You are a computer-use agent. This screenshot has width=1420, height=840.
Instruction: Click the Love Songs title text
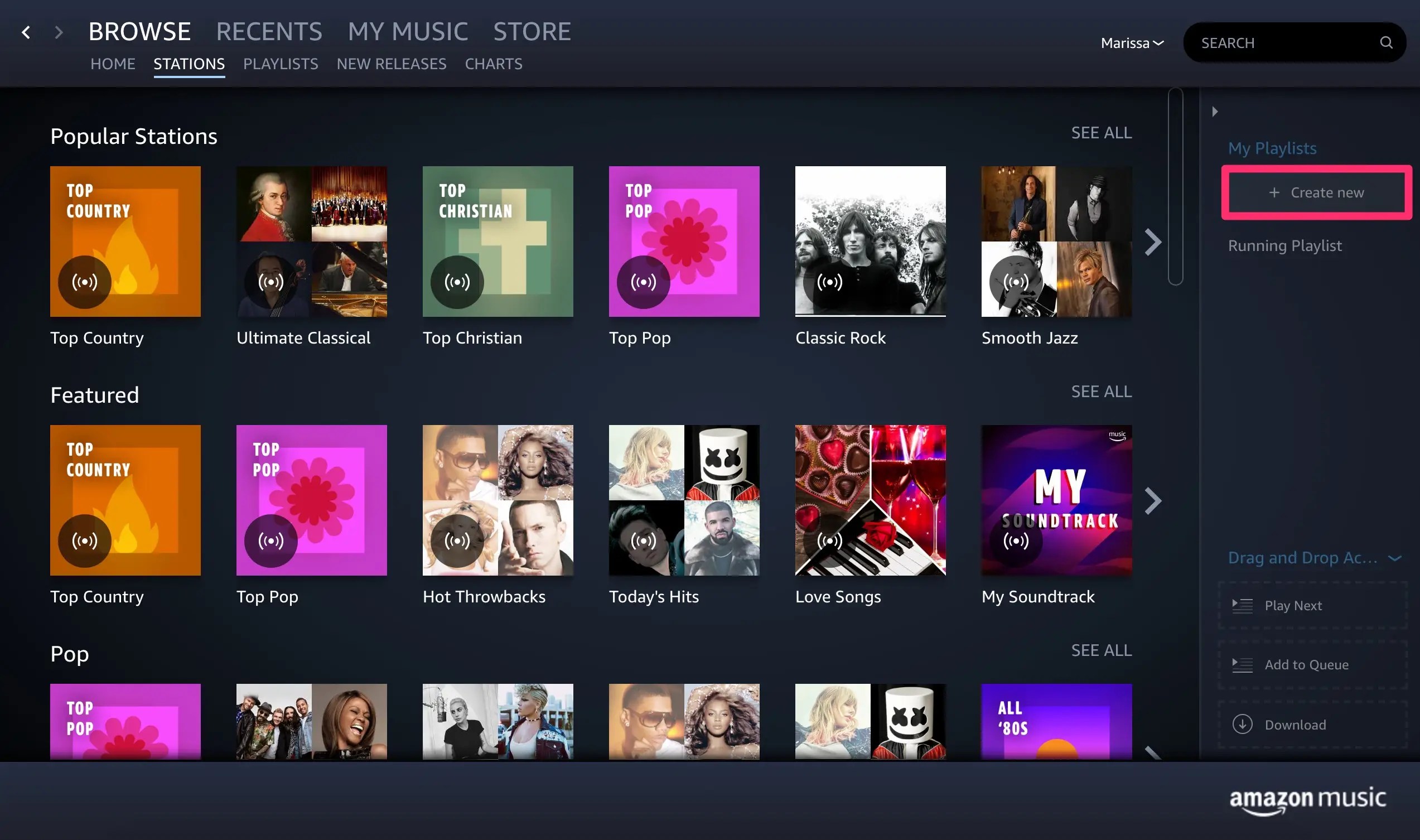(838, 597)
